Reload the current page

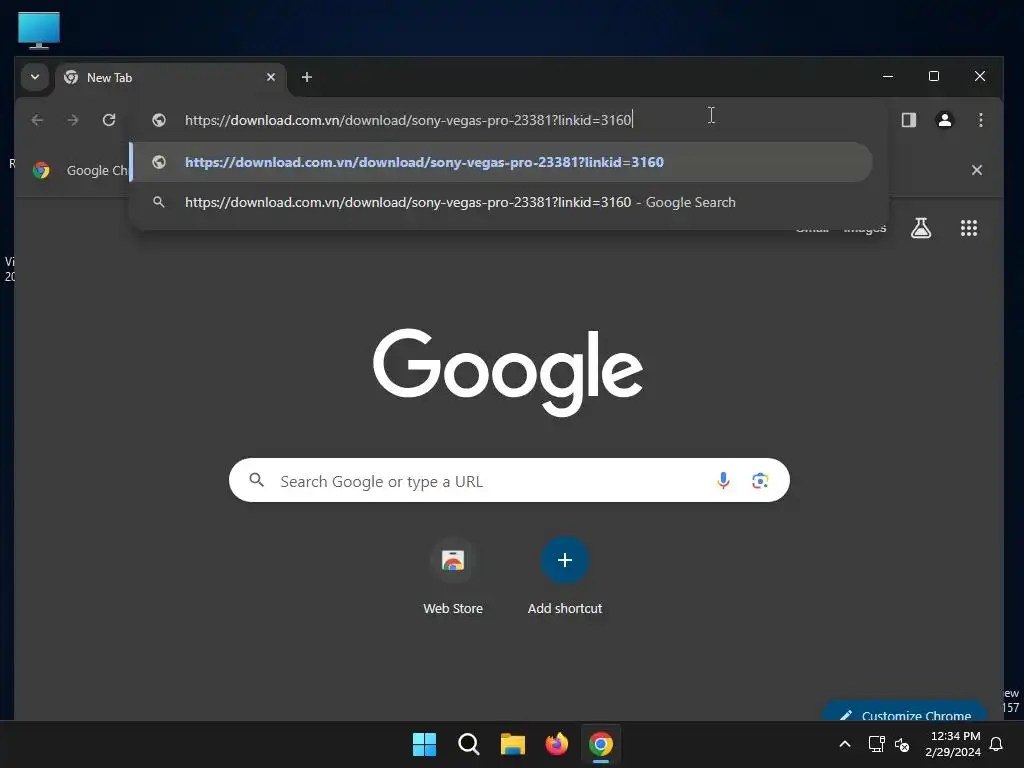click(109, 120)
